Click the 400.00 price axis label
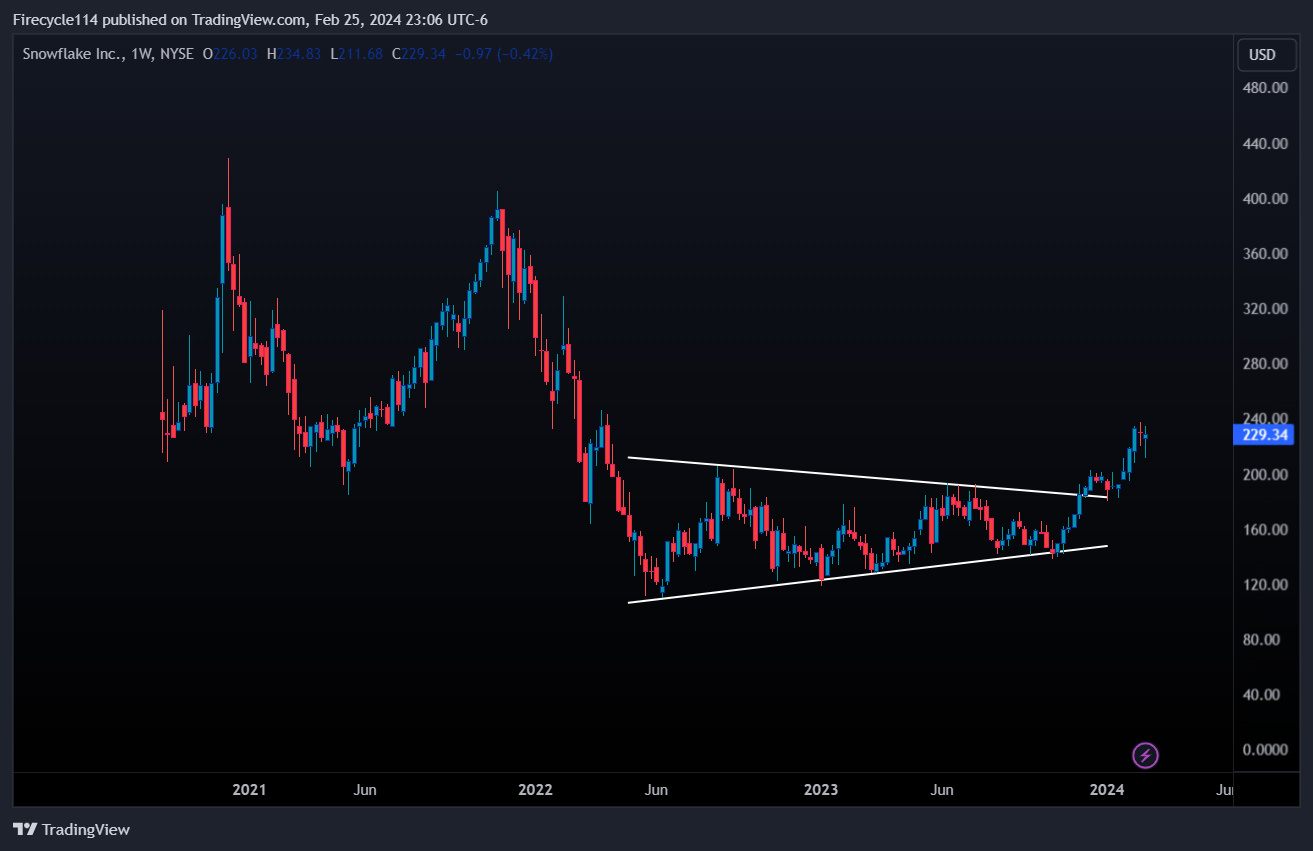Screen dimensions: 1313x851 1263,199
